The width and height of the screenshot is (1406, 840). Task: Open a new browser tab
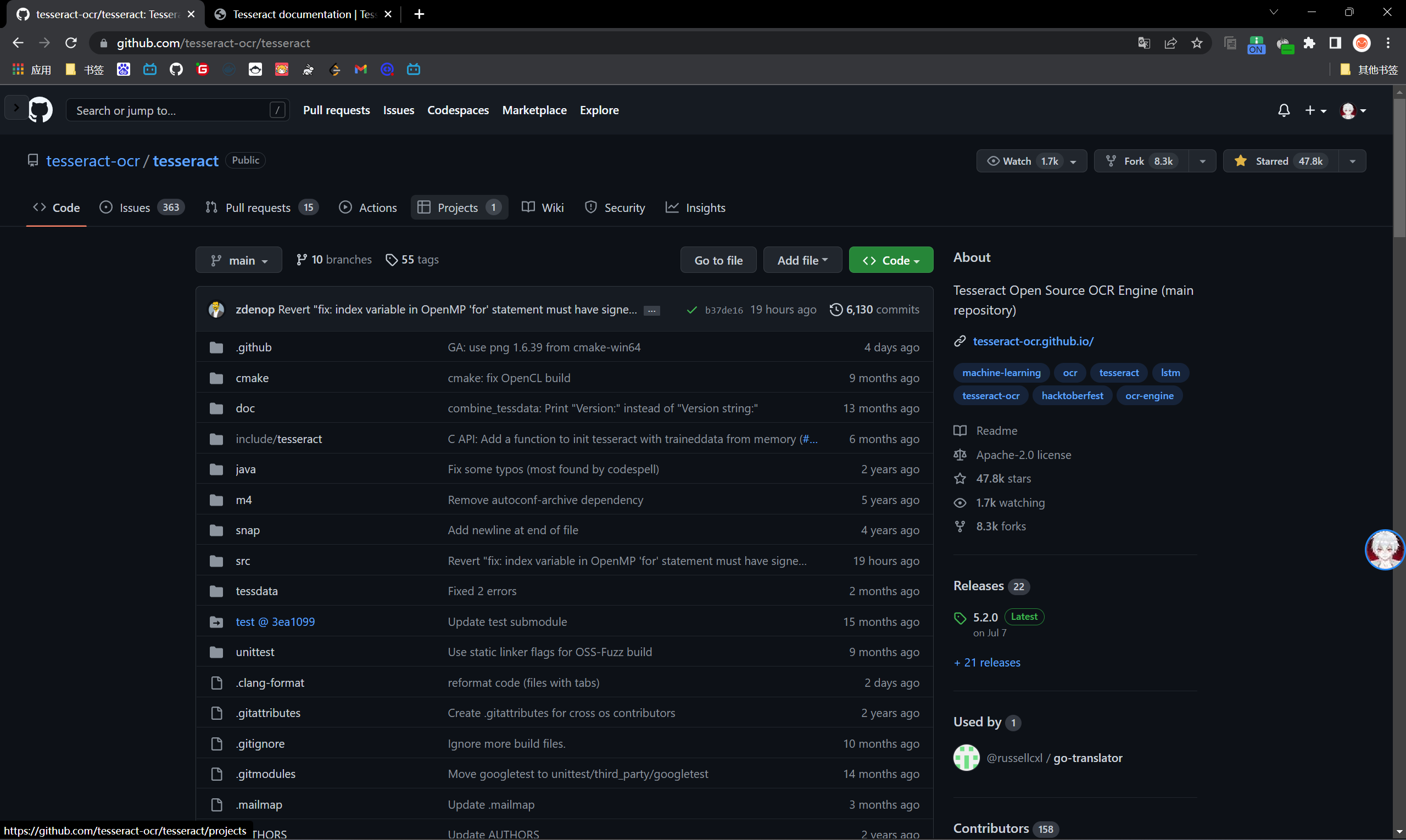[419, 14]
